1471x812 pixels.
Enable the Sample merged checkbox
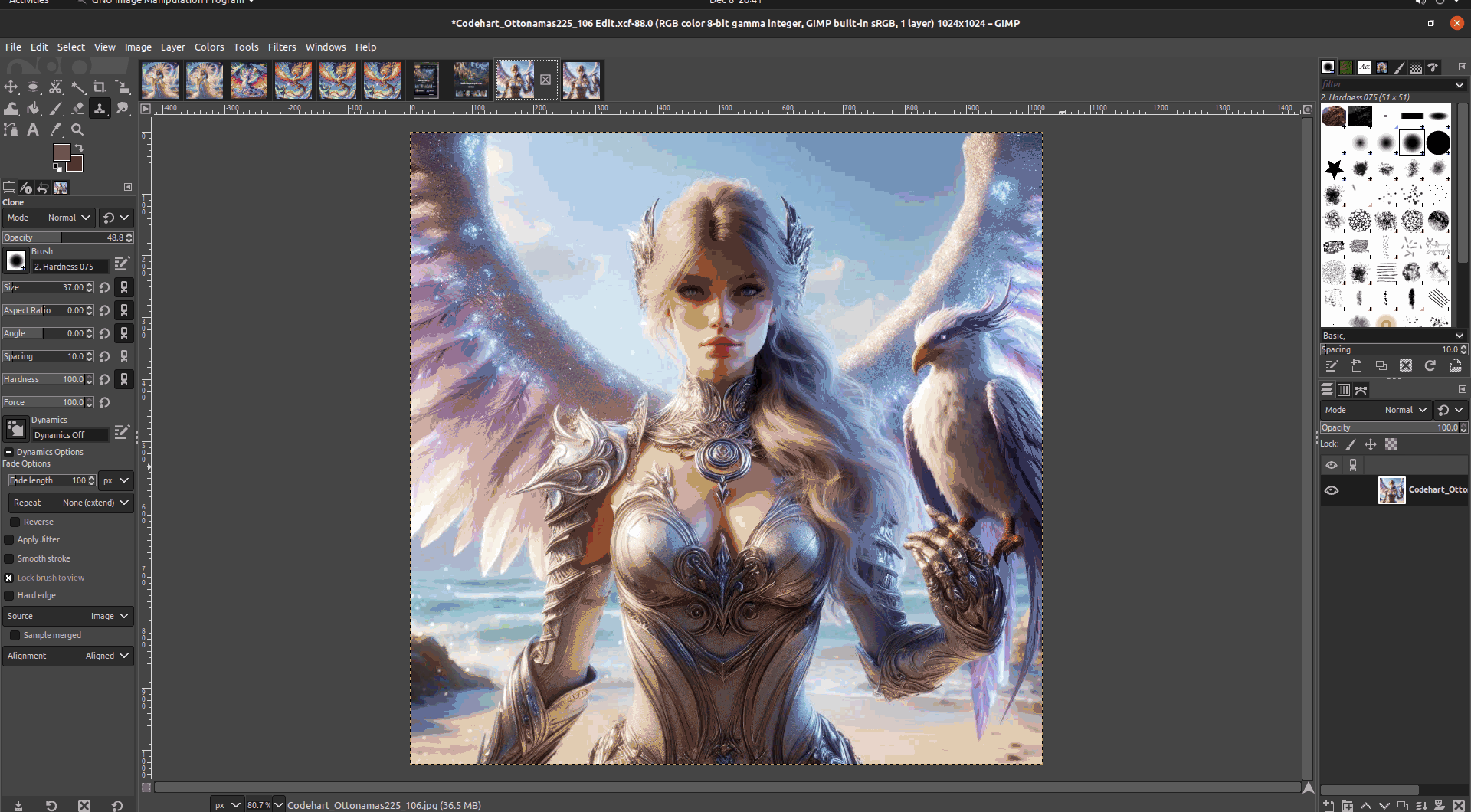(15, 636)
